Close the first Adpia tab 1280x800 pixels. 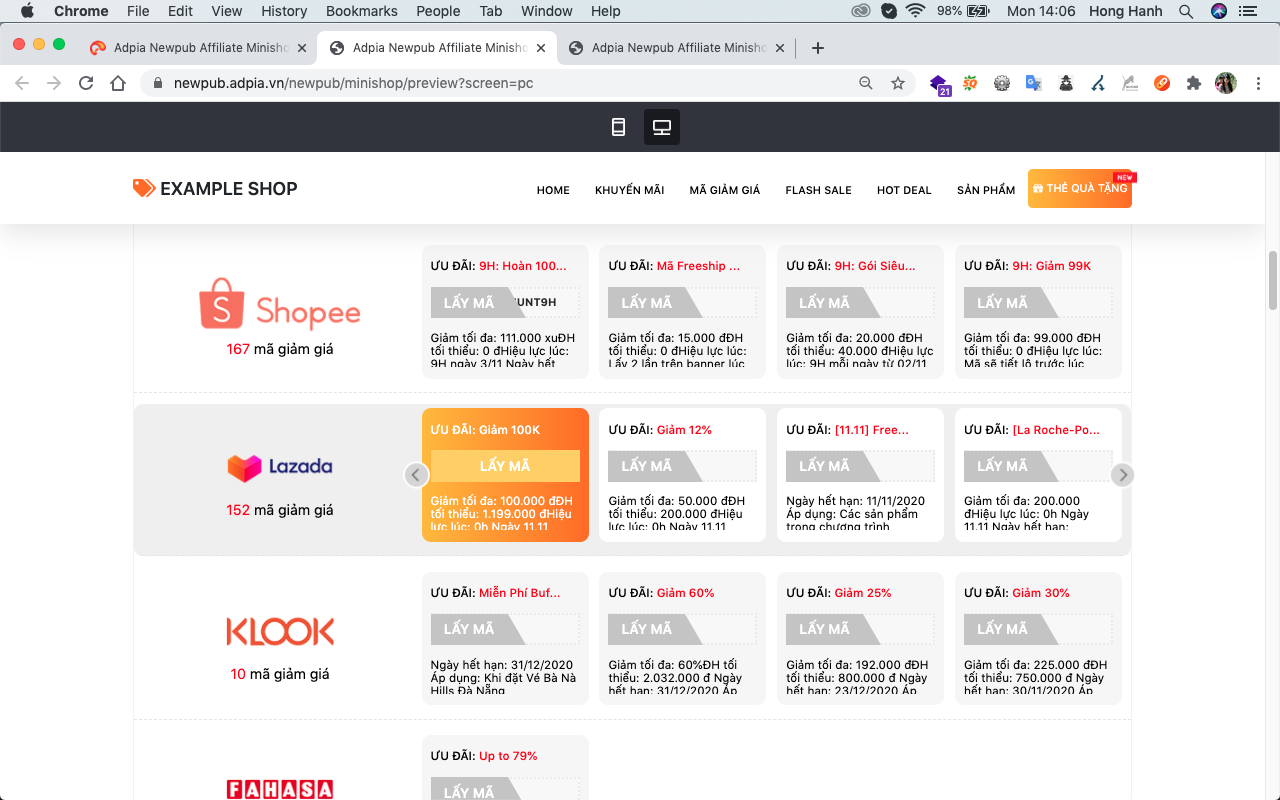pyautogui.click(x=303, y=47)
